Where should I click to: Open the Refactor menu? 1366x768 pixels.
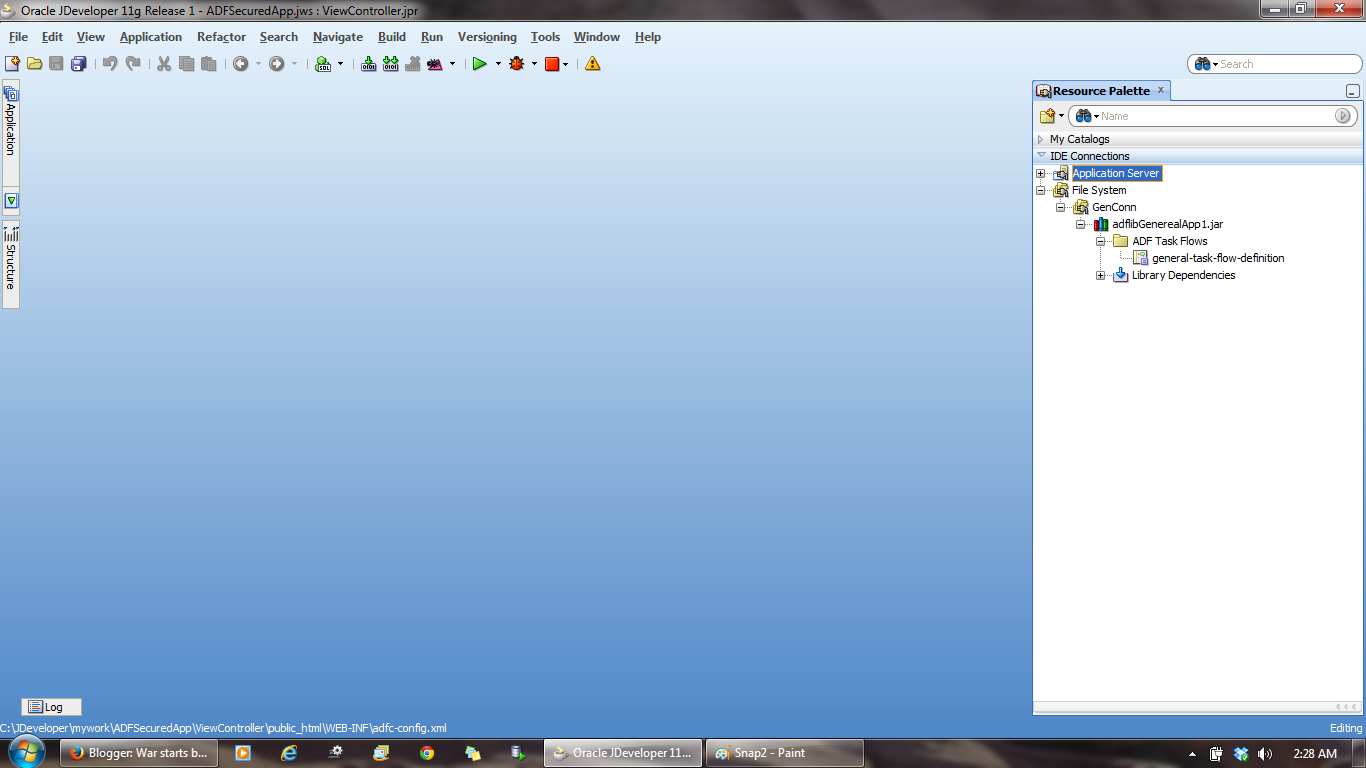pos(221,37)
